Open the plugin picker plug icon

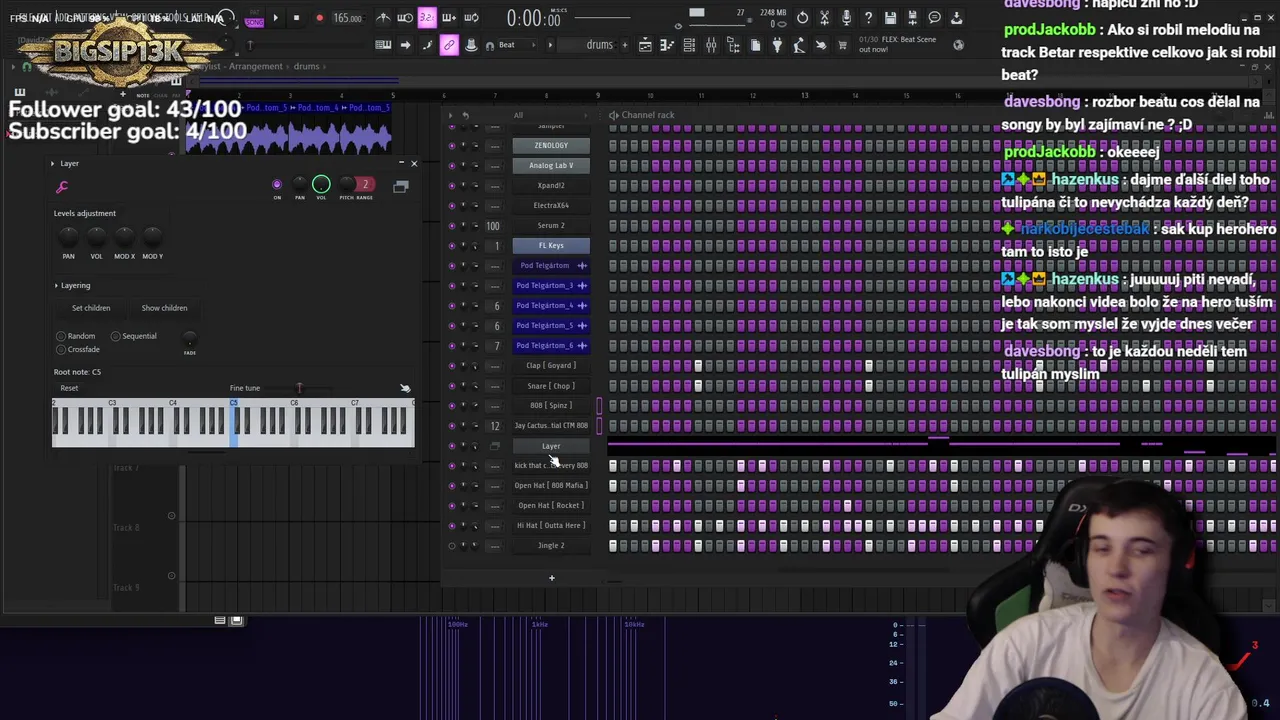(777, 45)
